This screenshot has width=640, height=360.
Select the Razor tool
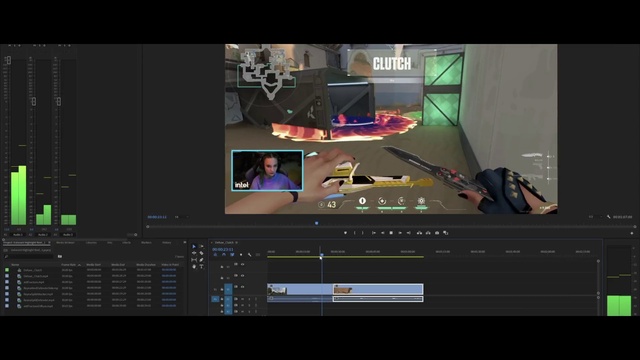[x=201, y=253]
